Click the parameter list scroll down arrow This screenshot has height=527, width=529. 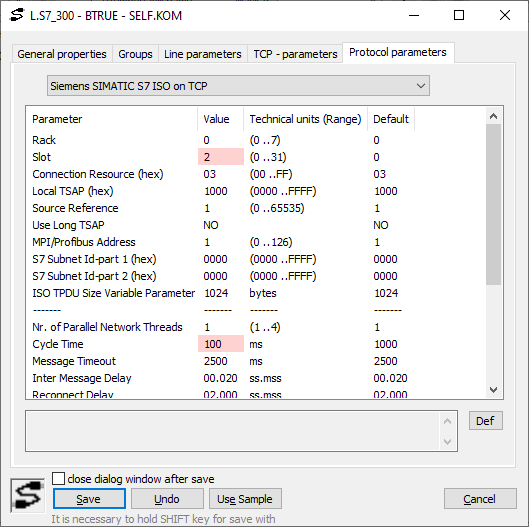(x=493, y=390)
